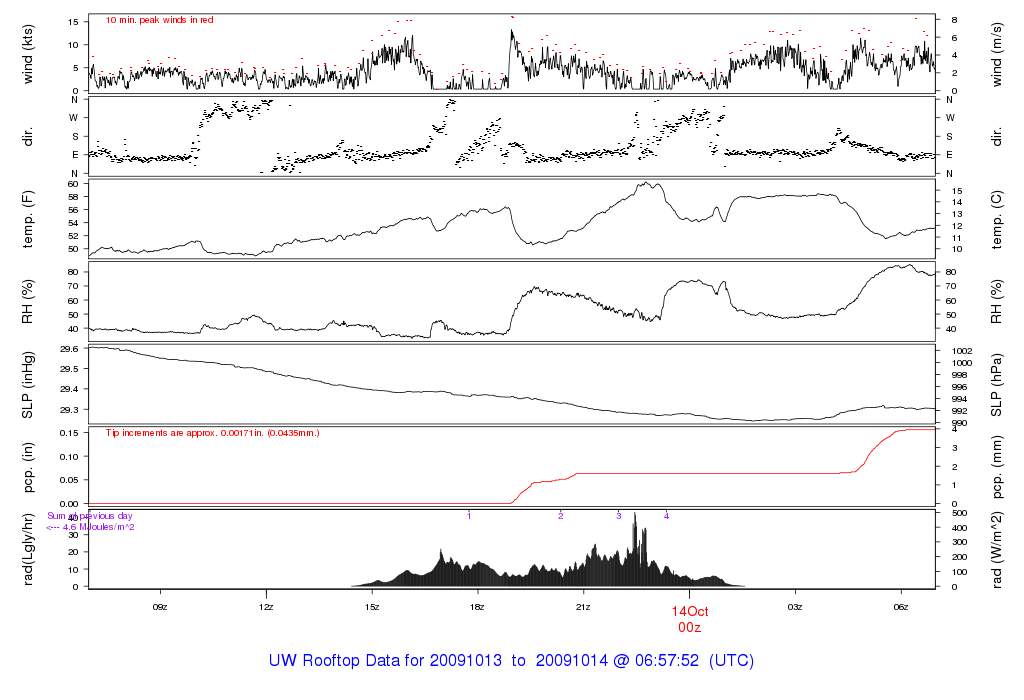Click the '10 min. peak winds in red' note
Image resolution: width=1024 pixels, height=700 pixels.
coord(159,20)
